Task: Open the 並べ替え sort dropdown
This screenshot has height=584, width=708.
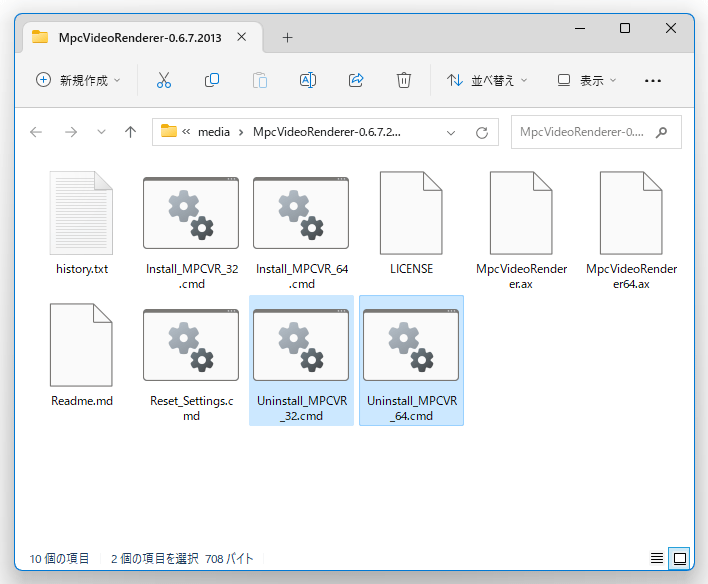Action: pyautogui.click(x=487, y=80)
